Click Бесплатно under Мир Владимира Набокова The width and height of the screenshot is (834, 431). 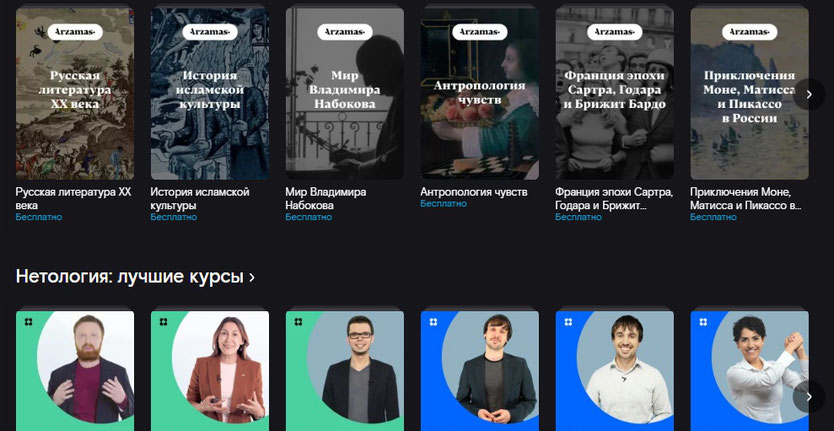coord(308,217)
